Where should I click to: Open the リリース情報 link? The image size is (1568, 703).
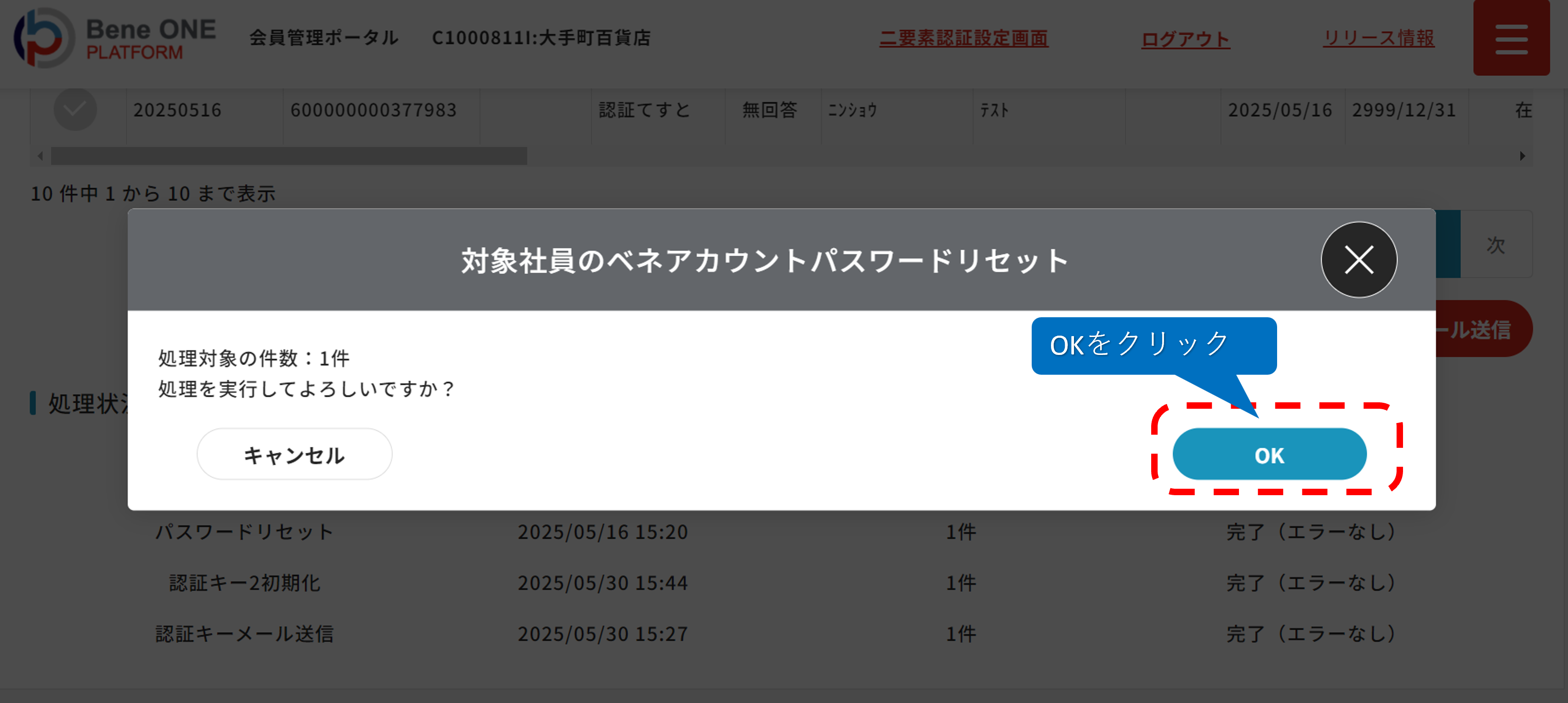[1378, 38]
